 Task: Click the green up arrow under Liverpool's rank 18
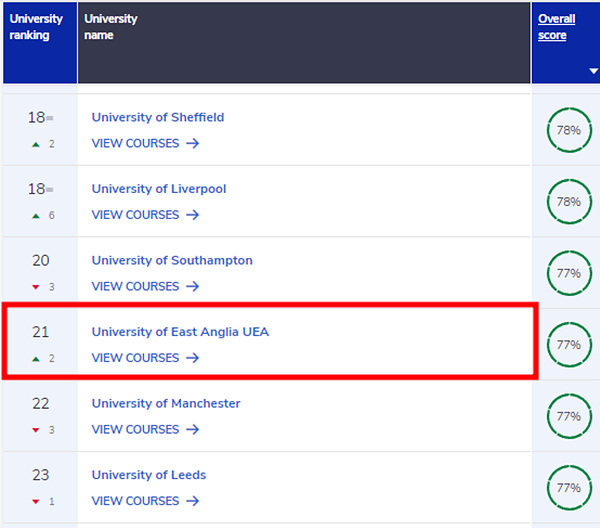36,216
